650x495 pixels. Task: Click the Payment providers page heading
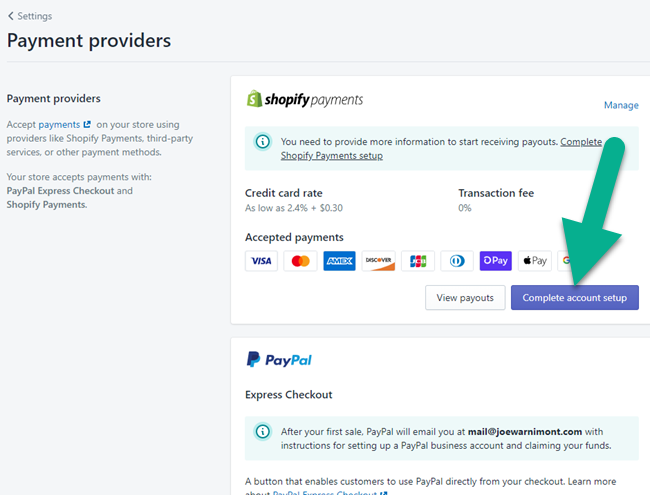coord(89,41)
